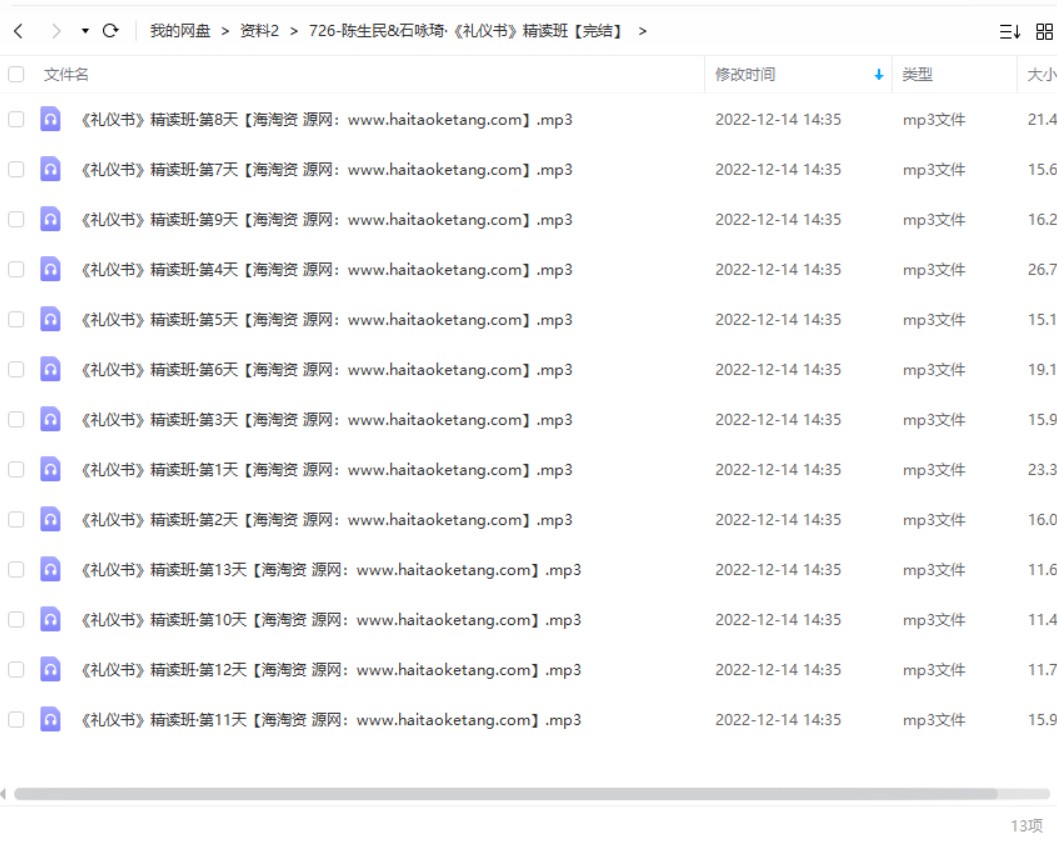
Task: Sort by 类型 column header
Action: (x=917, y=74)
